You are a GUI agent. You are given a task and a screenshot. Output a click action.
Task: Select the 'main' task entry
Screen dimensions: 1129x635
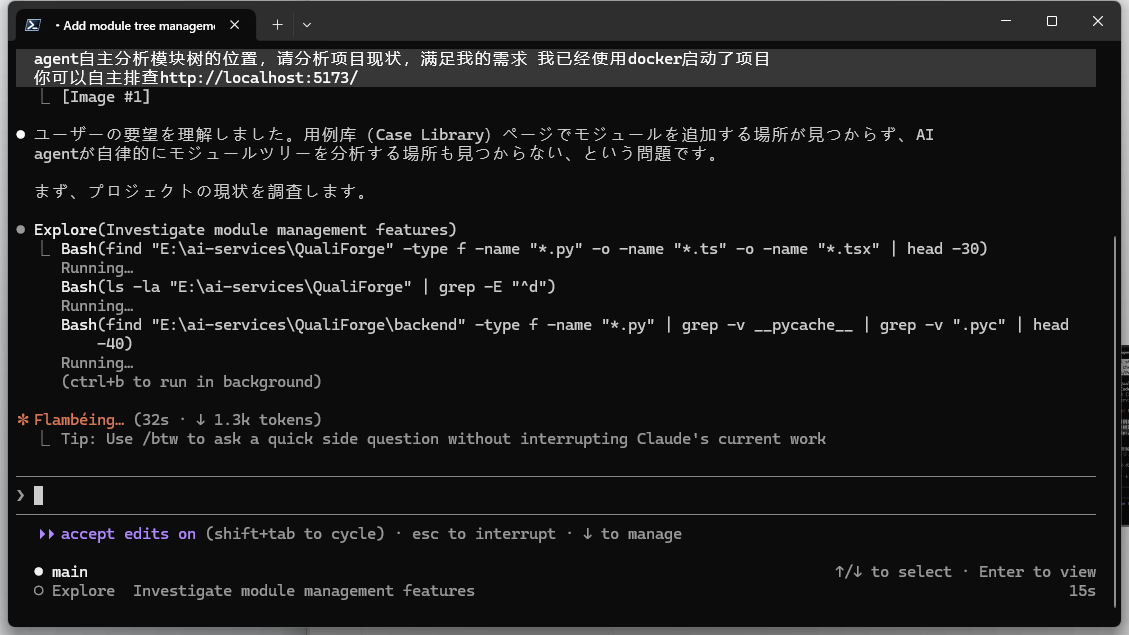(70, 572)
